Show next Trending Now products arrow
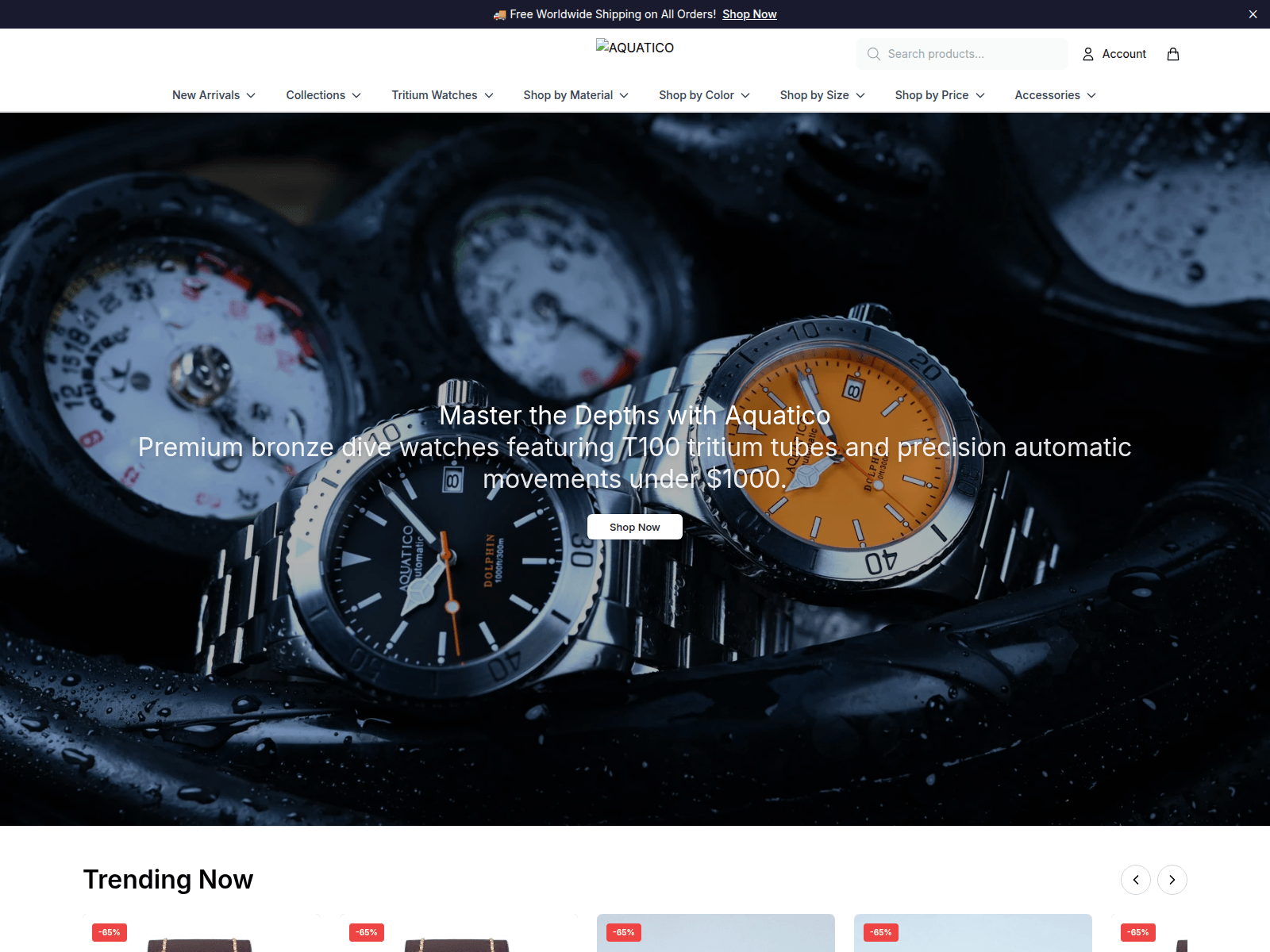1270x952 pixels. (x=1172, y=880)
